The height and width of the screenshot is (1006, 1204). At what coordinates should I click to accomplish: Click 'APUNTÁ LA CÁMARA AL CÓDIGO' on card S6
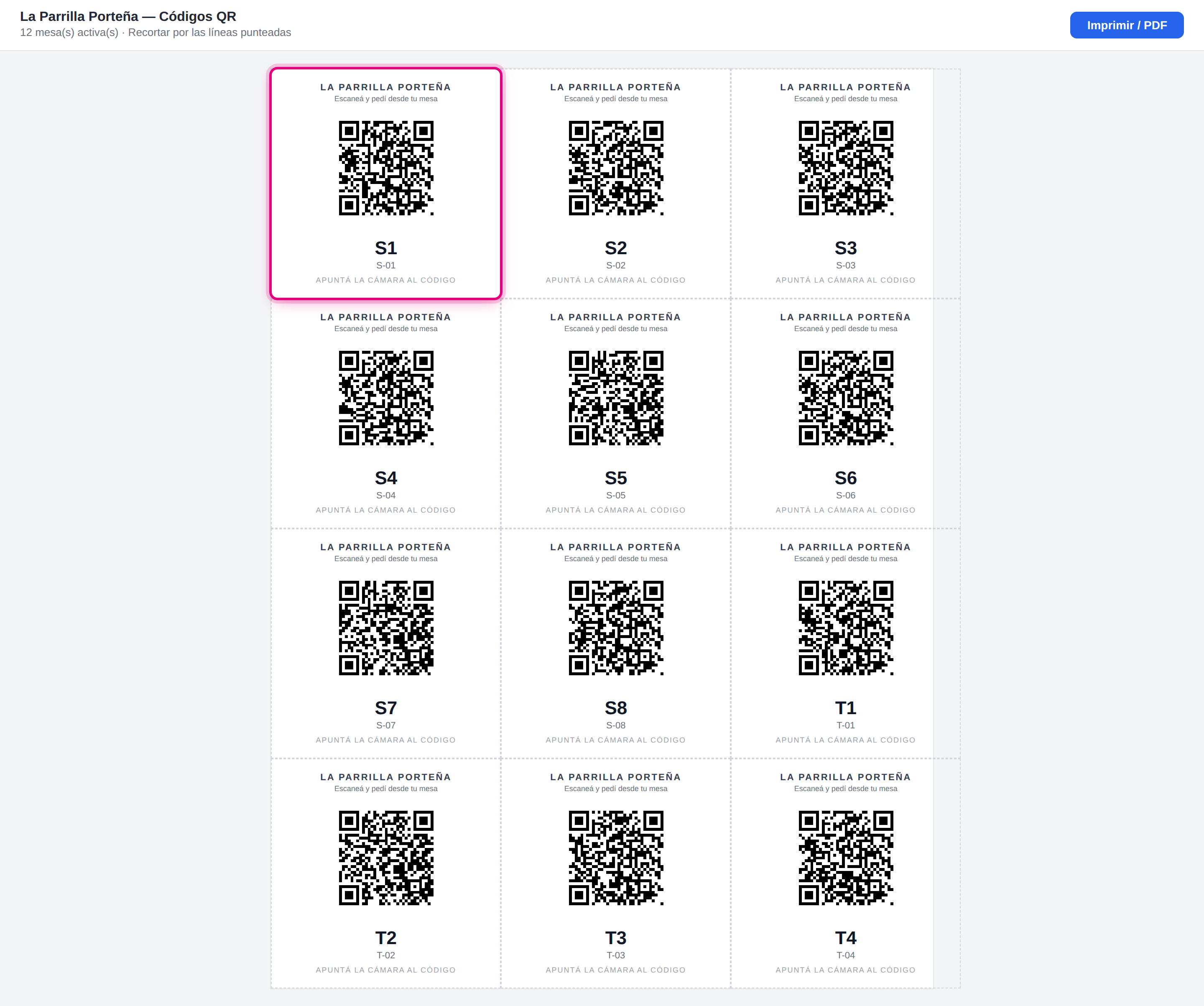click(x=846, y=510)
